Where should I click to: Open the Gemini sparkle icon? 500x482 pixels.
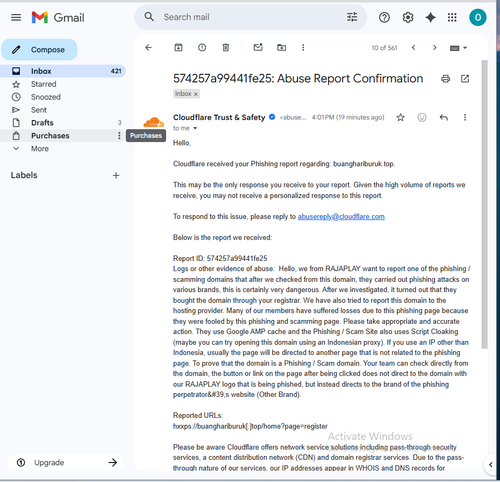(x=430, y=17)
